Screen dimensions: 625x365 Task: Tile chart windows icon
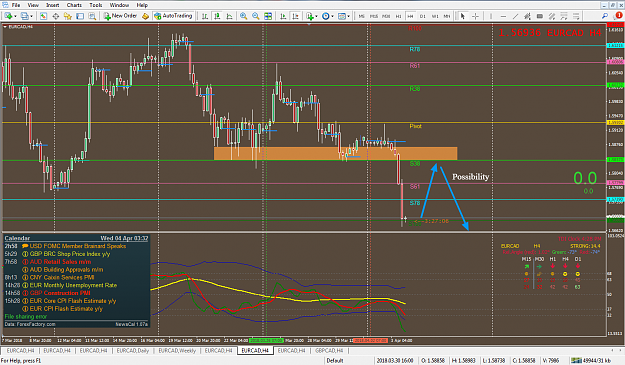(268, 16)
